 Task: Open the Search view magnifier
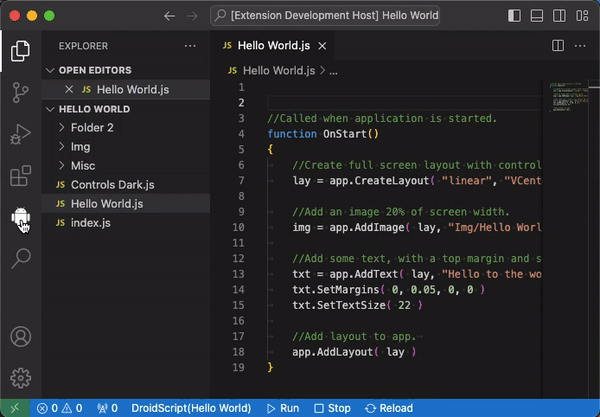[x=20, y=259]
